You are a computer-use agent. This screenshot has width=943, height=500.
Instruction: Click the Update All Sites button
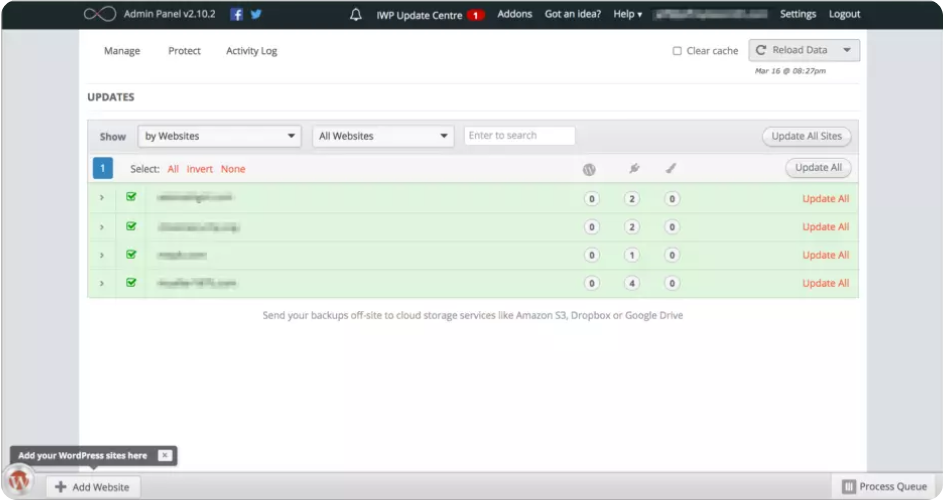coord(806,136)
